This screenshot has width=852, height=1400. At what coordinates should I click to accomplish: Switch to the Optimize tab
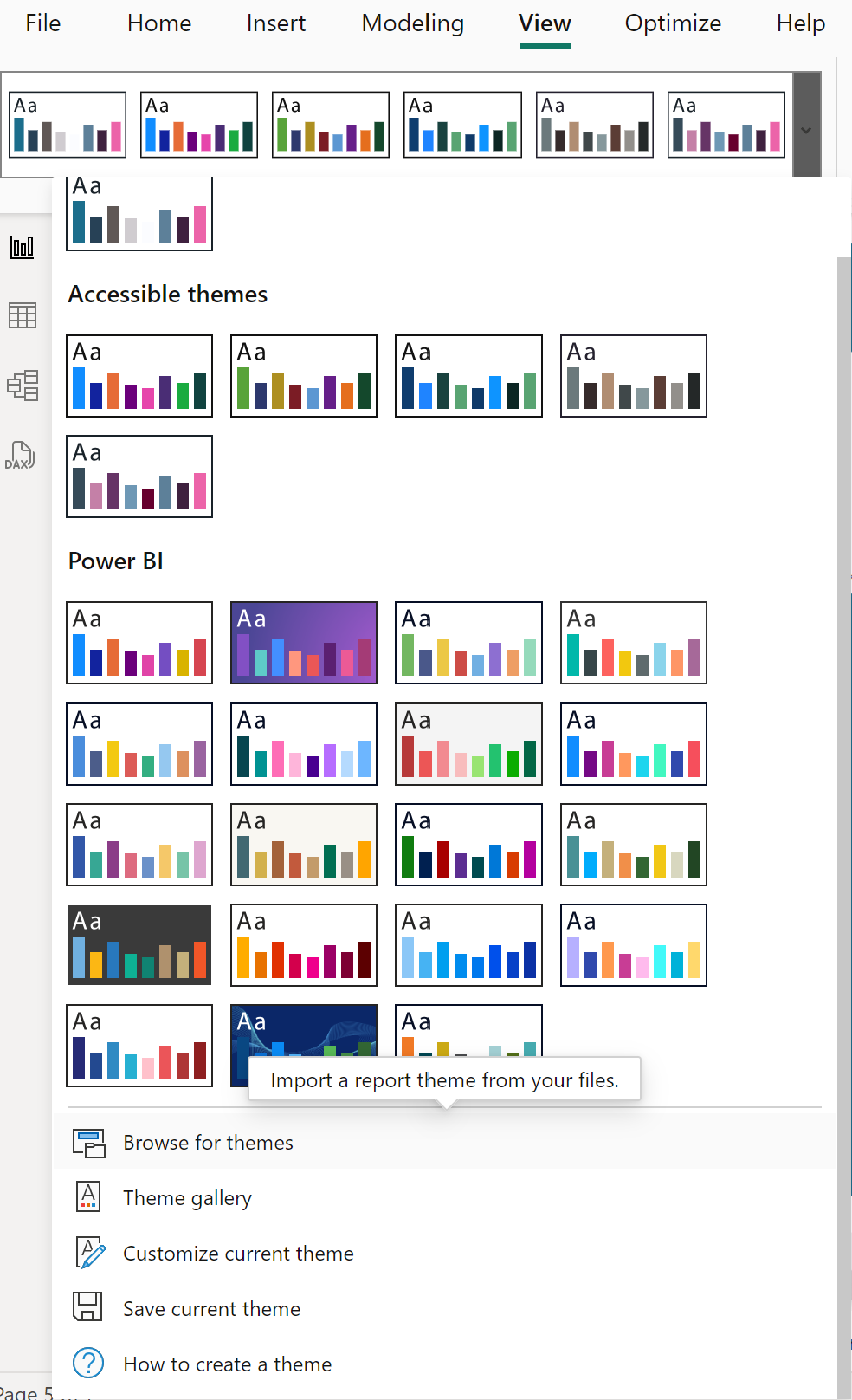pyautogui.click(x=673, y=23)
